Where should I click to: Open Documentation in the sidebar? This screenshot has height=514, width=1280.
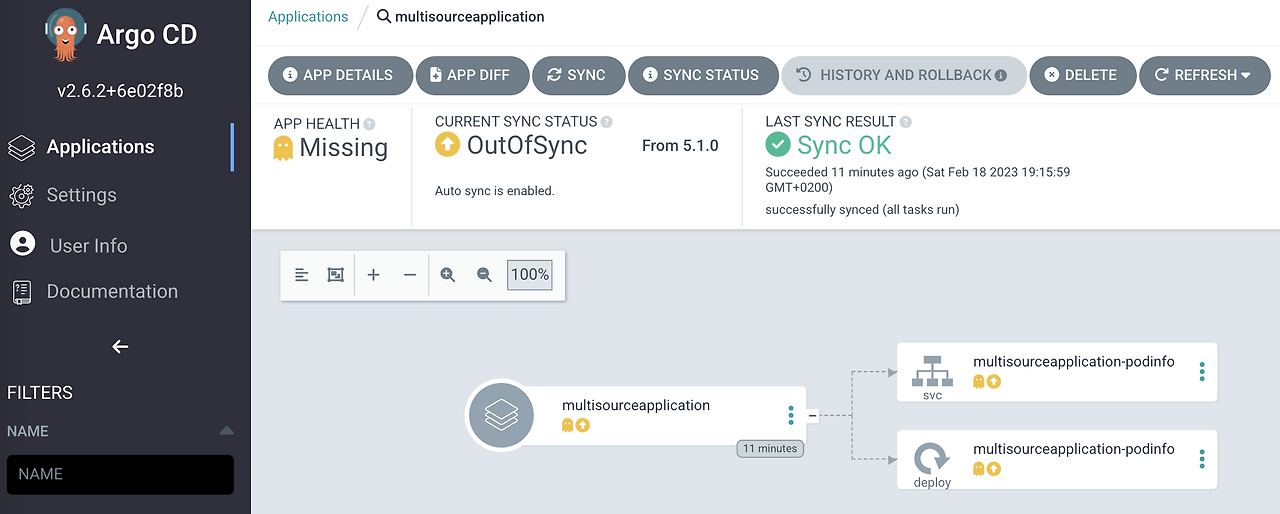93,291
